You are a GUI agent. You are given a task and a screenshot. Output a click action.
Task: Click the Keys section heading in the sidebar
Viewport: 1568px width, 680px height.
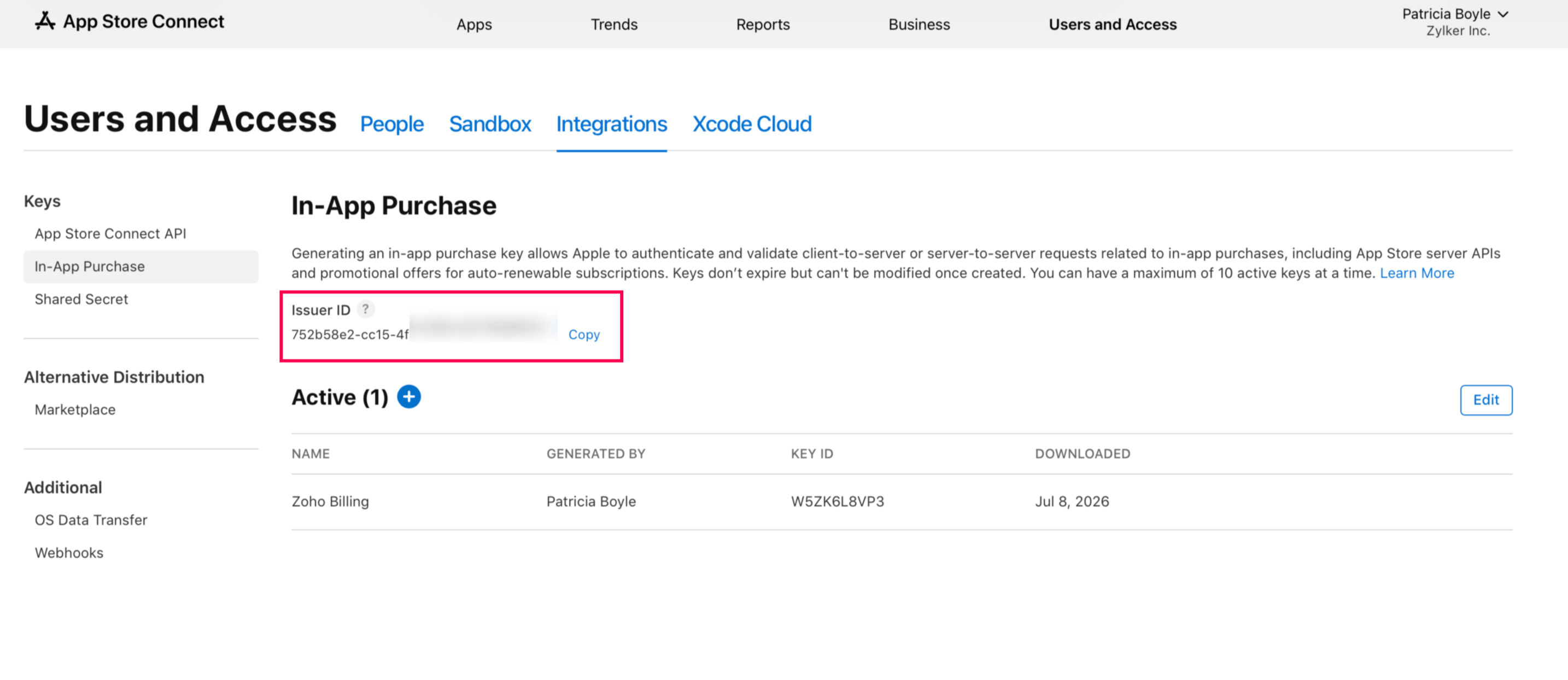(x=42, y=201)
